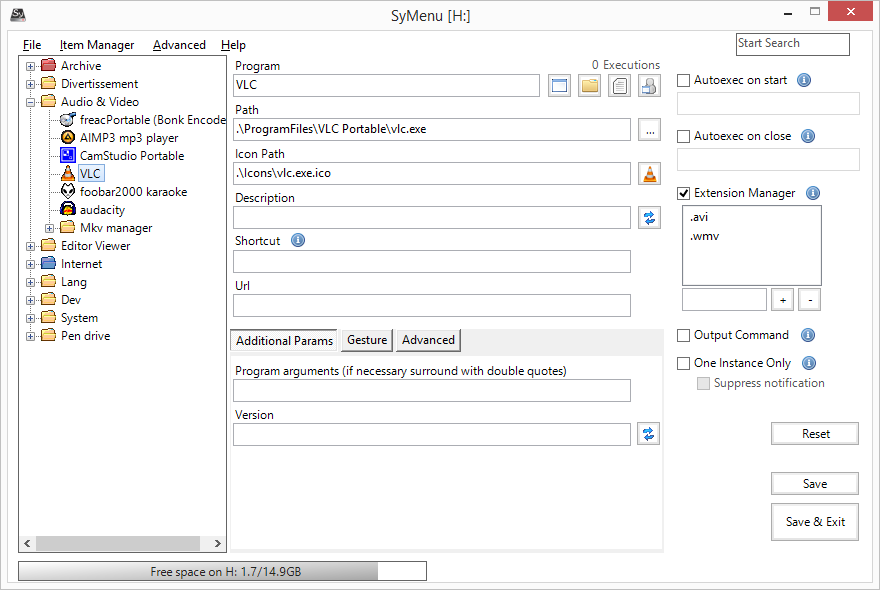The image size is (880, 590).
Task: Click the info icon next to Shortcut label
Action: click(x=297, y=241)
